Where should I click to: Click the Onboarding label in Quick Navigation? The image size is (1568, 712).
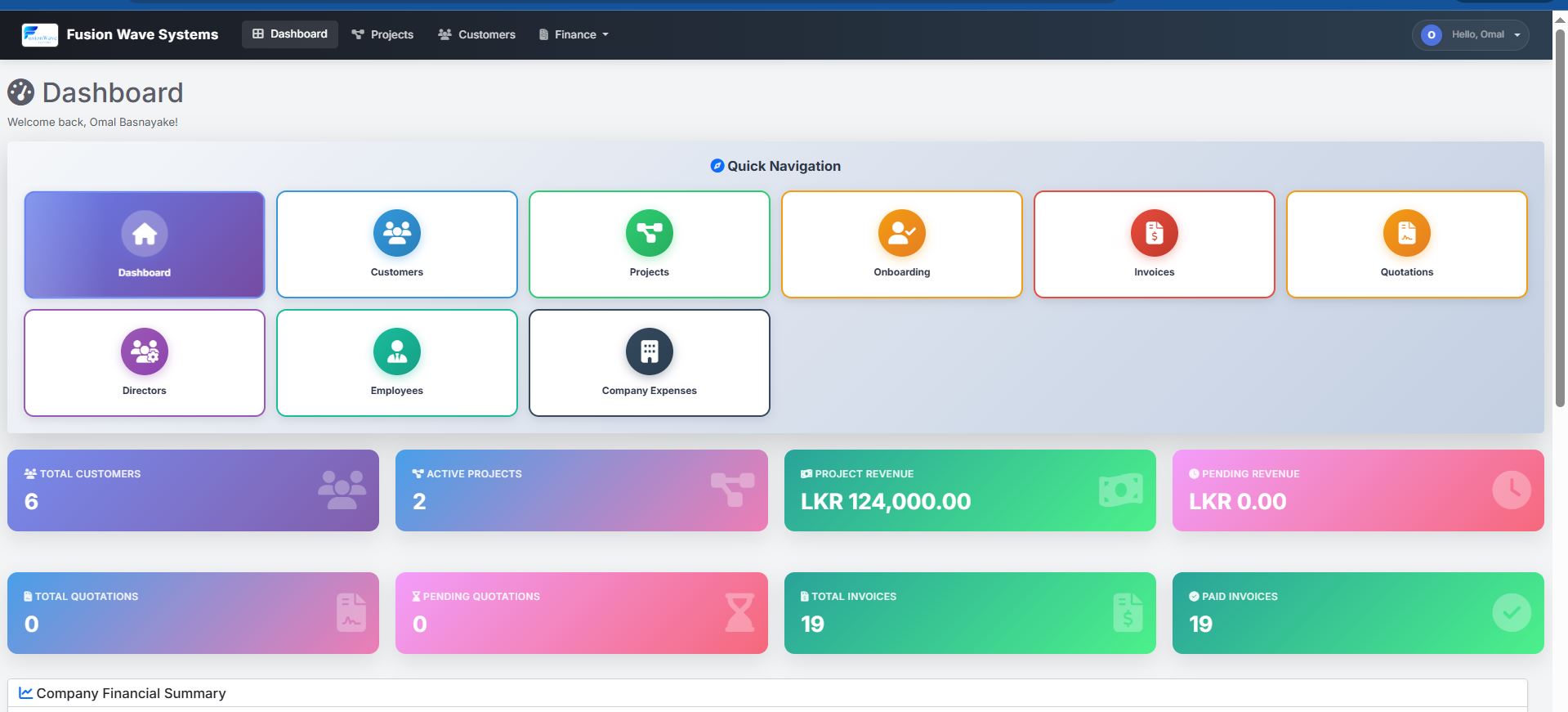pos(902,272)
